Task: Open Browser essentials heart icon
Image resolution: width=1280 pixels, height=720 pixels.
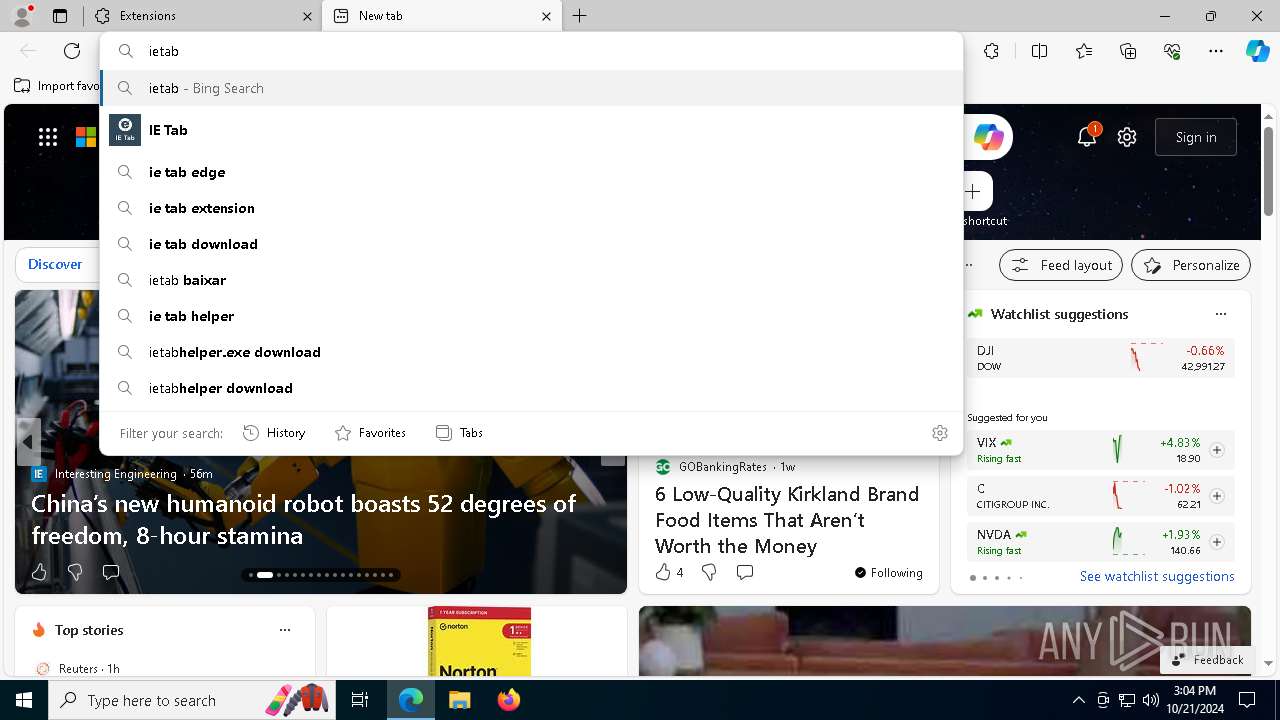Action: [1172, 51]
